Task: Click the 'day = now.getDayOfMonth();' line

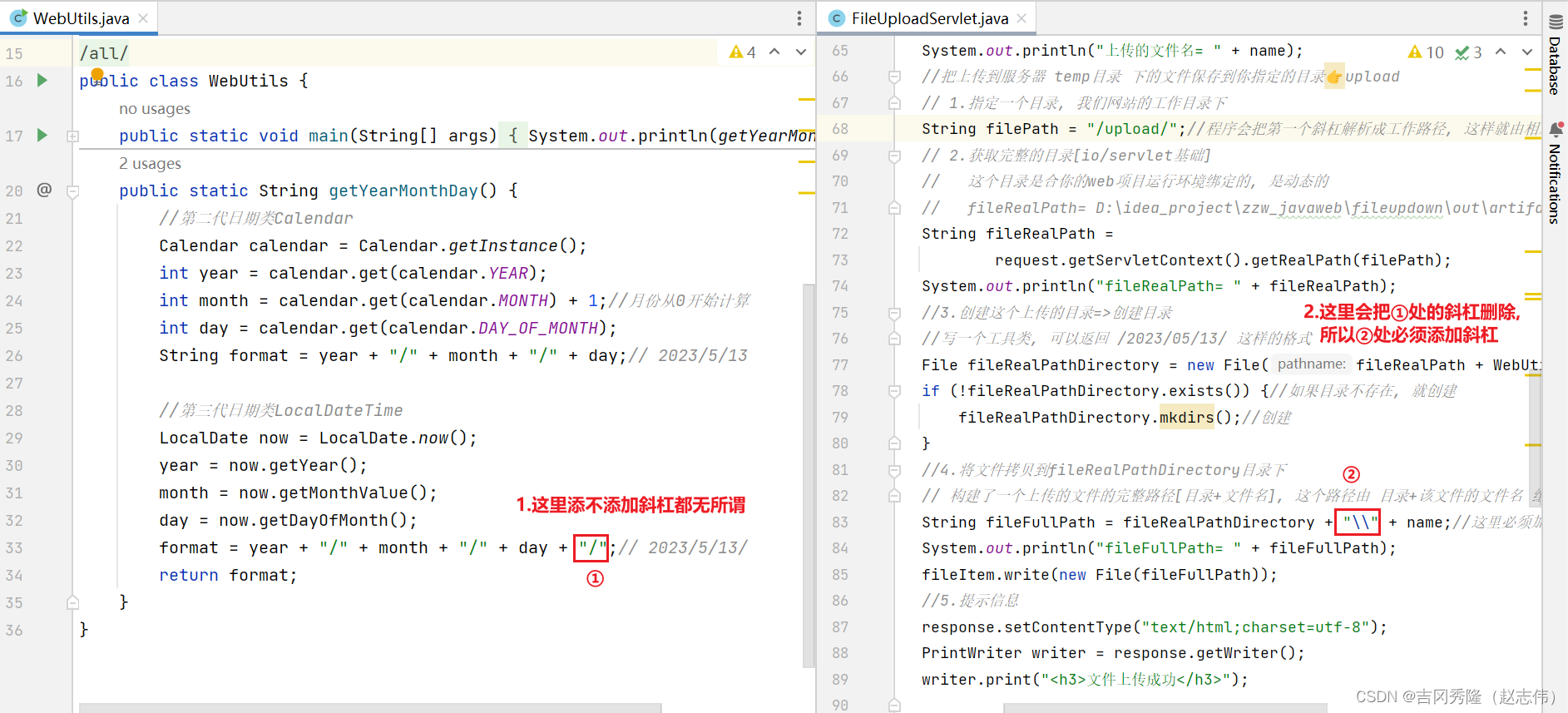Action: tap(288, 520)
